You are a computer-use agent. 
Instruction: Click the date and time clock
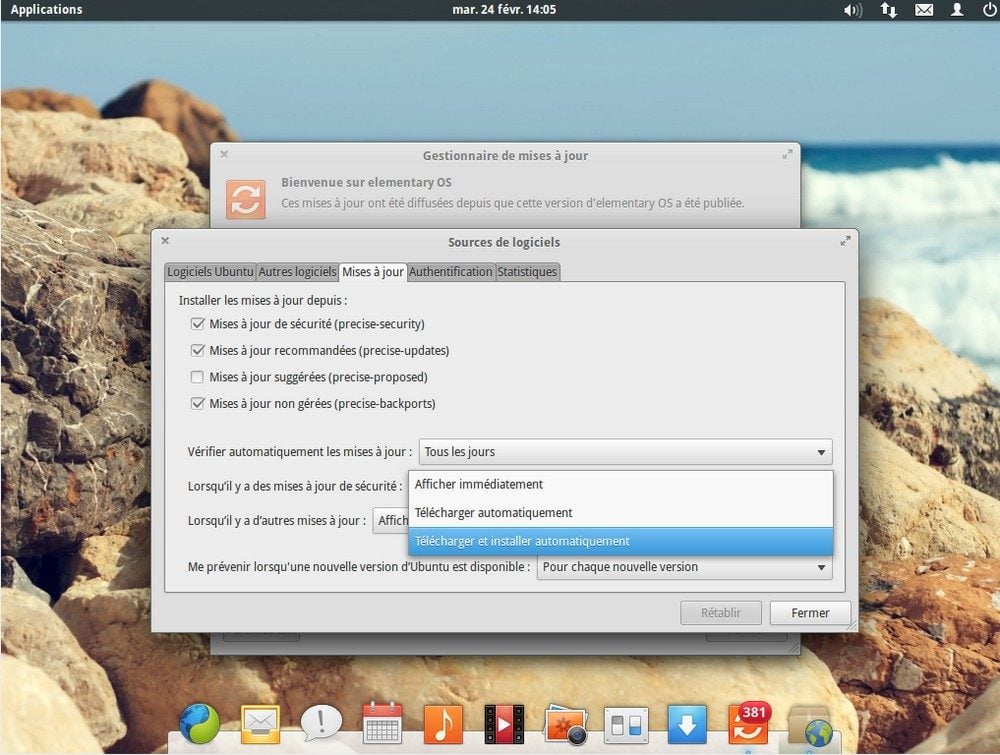[504, 10]
